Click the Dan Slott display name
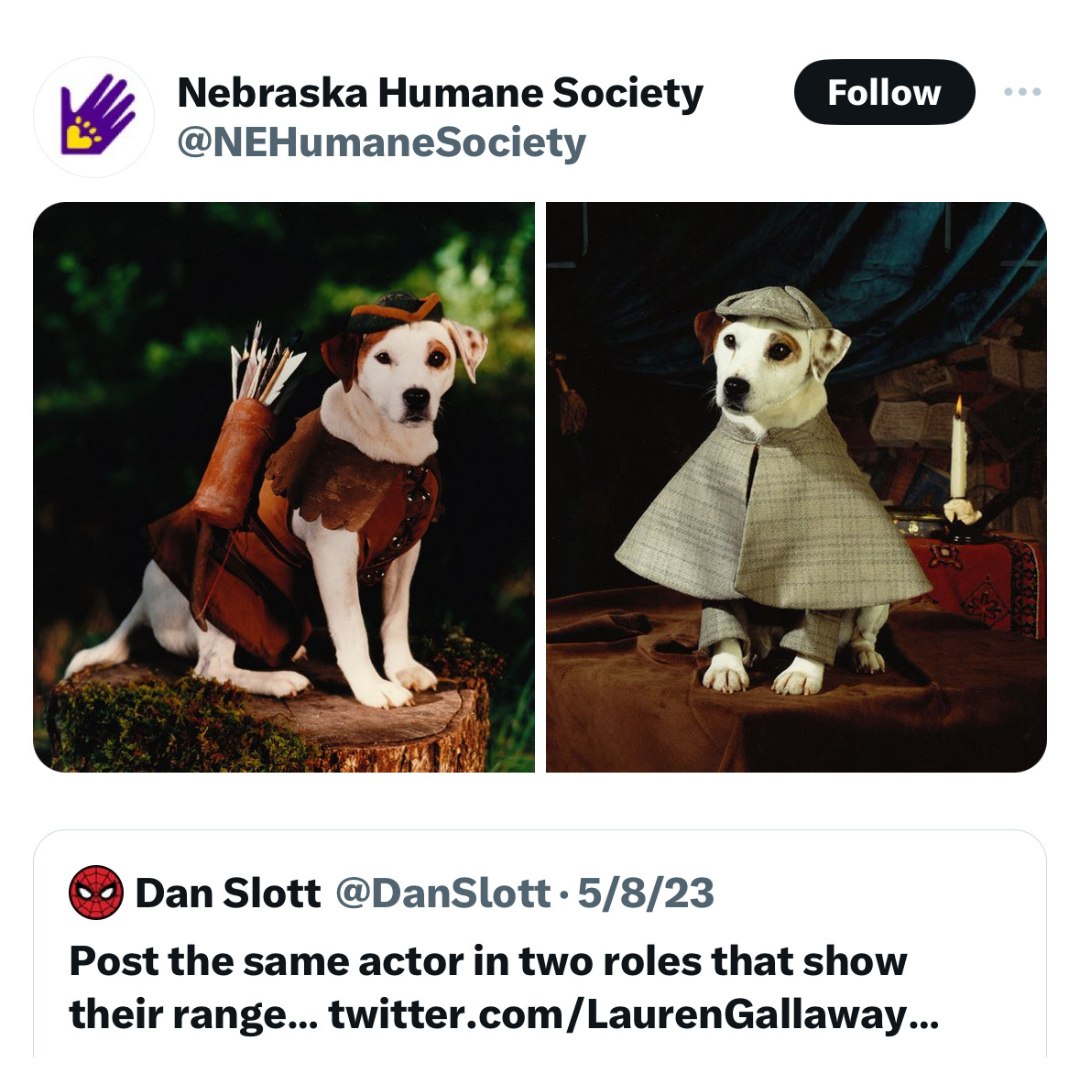The width and height of the screenshot is (1080, 1080). (228, 893)
